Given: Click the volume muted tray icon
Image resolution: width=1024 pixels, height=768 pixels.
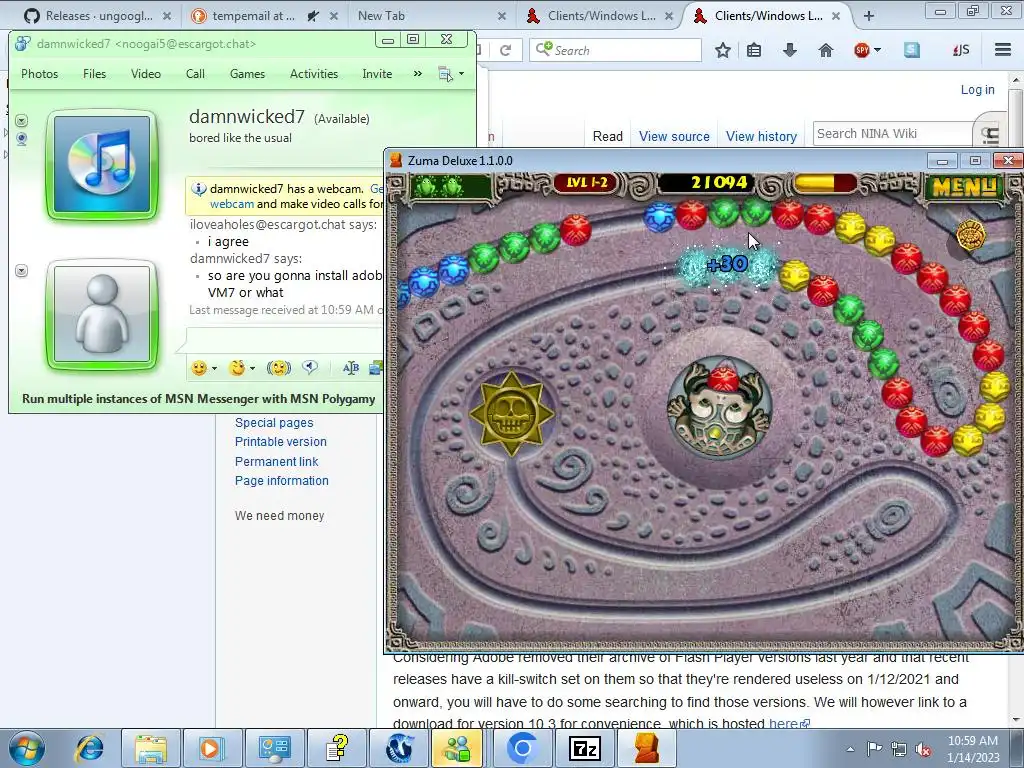Looking at the screenshot, I should click(x=923, y=749).
